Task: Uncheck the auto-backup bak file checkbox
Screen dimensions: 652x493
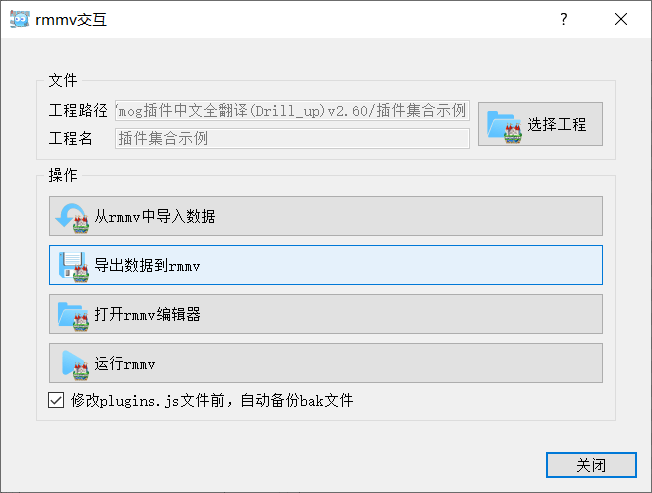Action: click(56, 401)
